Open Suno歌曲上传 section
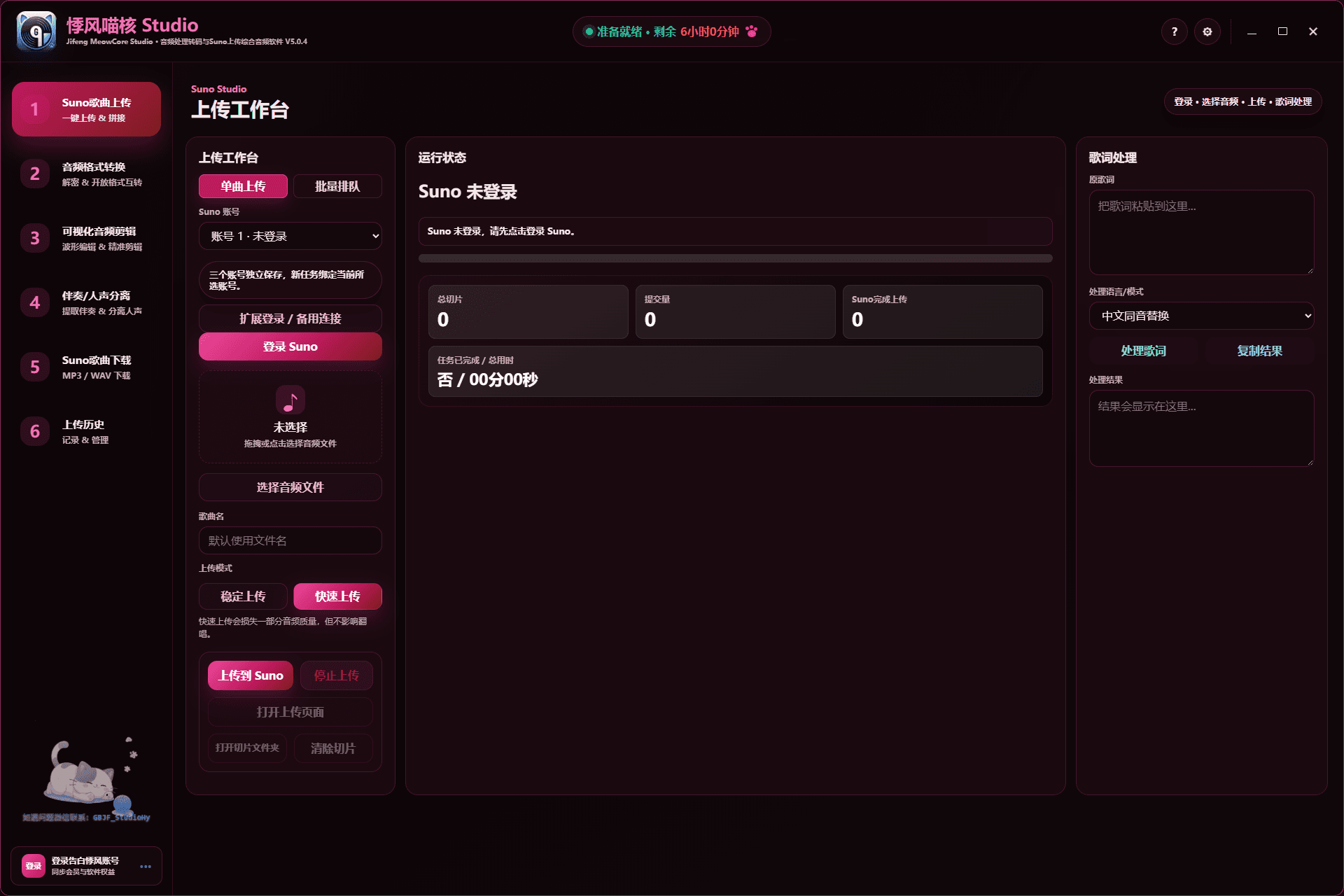 click(86, 109)
